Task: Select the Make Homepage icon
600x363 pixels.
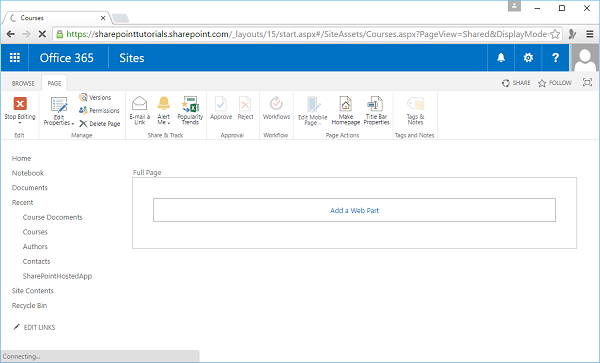Action: coord(346,104)
